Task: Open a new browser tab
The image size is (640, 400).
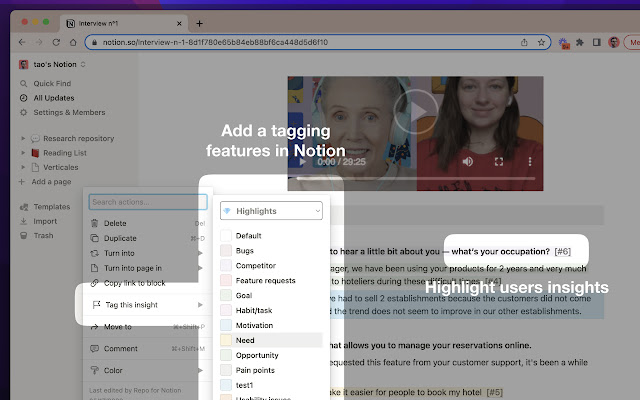Action: pyautogui.click(x=199, y=24)
